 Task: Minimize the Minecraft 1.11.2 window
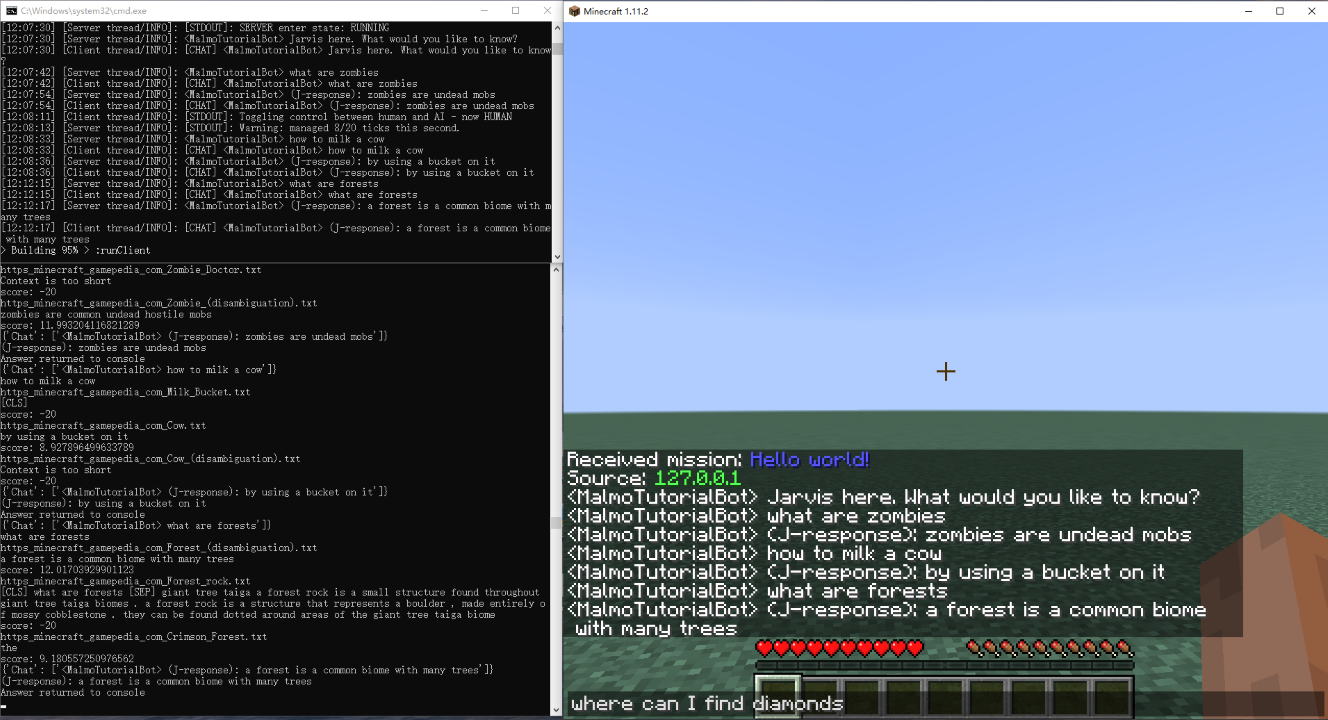tap(1249, 10)
